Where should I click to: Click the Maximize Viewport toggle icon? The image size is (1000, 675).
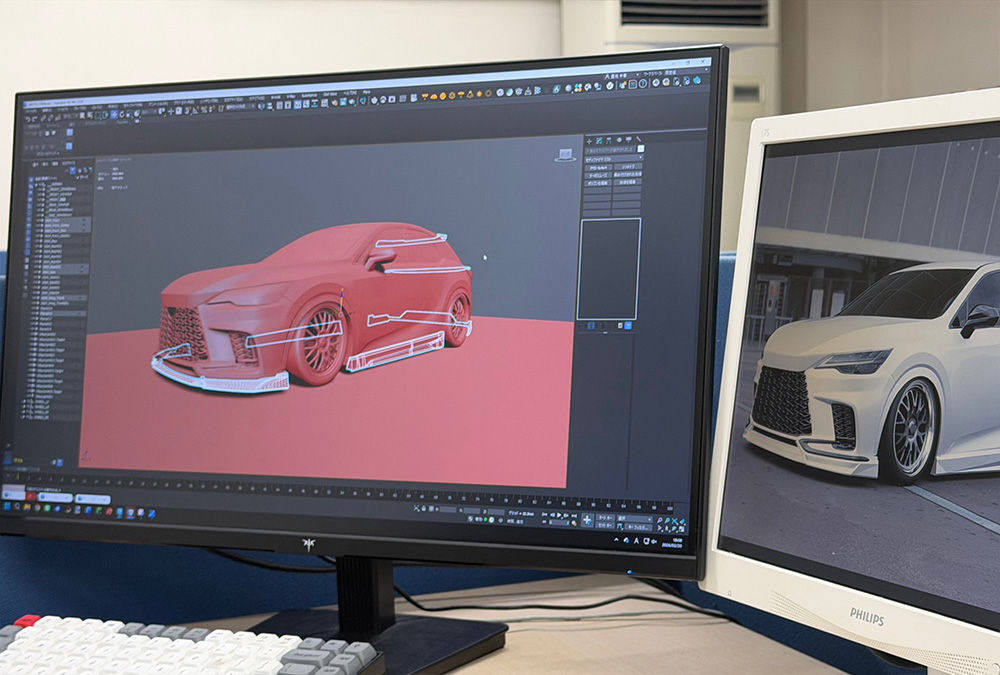tap(684, 529)
